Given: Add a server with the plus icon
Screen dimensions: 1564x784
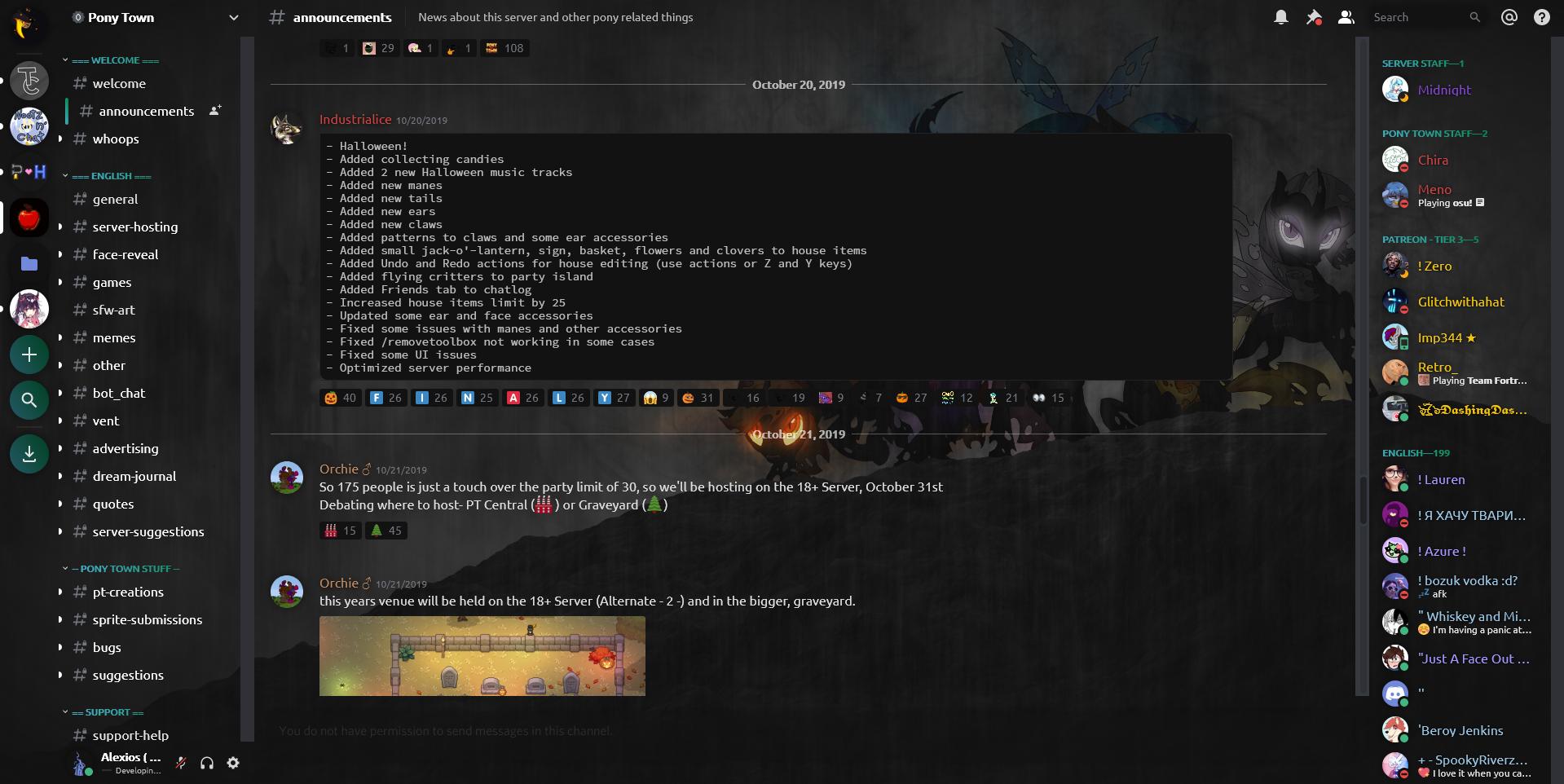Looking at the screenshot, I should tap(29, 355).
